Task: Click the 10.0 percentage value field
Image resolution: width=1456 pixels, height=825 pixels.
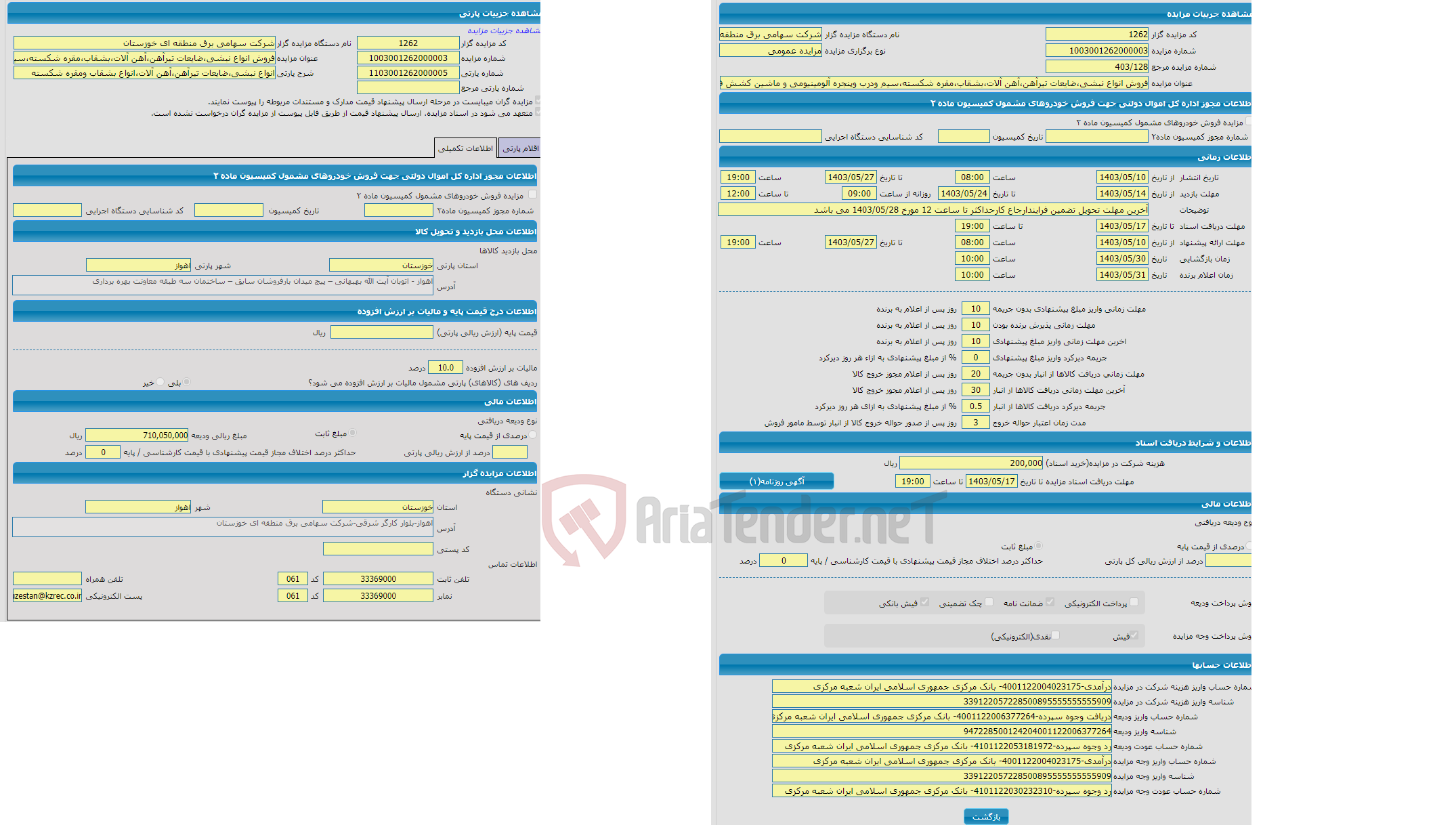Action: point(439,369)
